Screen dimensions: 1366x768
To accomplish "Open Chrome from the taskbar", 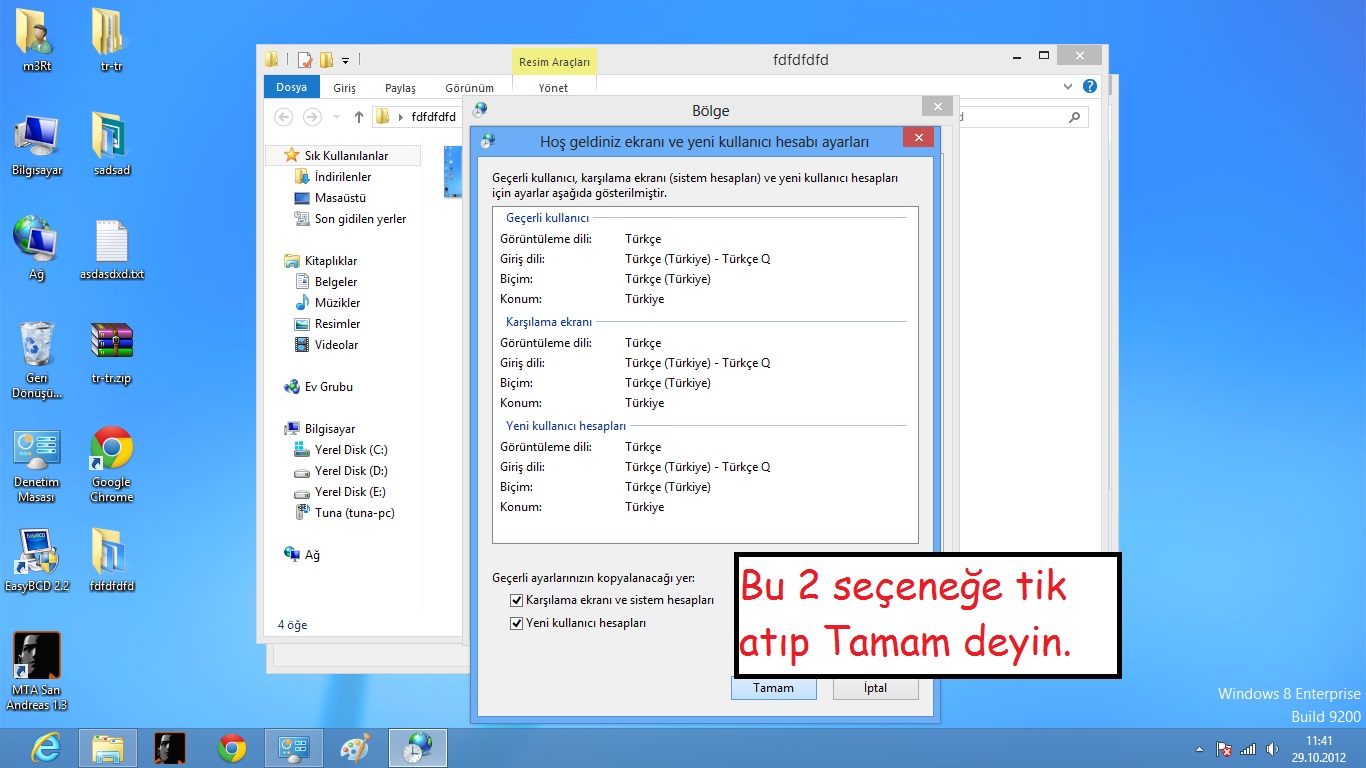I will [x=232, y=748].
